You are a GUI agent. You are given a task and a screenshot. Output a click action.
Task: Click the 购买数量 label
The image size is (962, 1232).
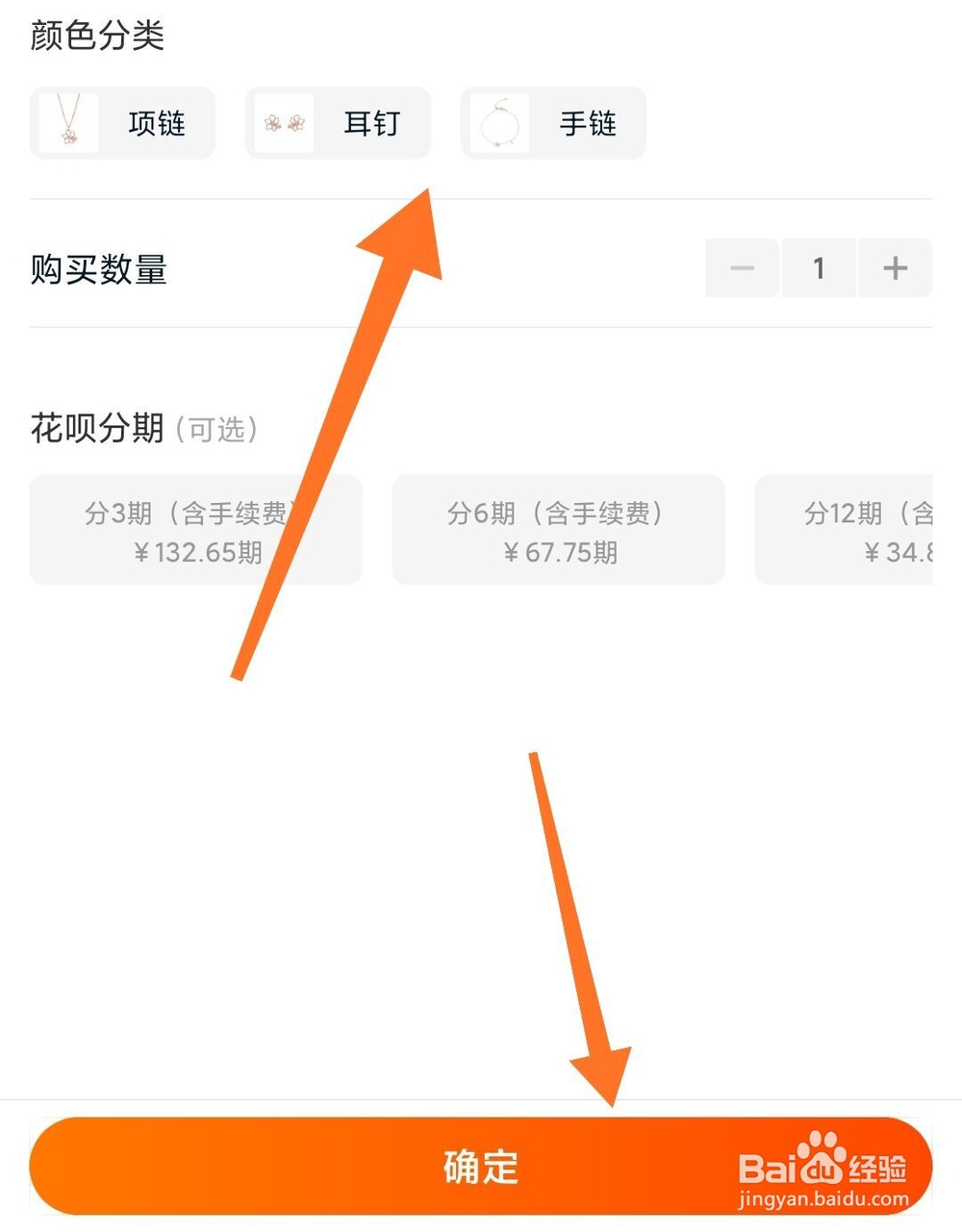coord(99,269)
